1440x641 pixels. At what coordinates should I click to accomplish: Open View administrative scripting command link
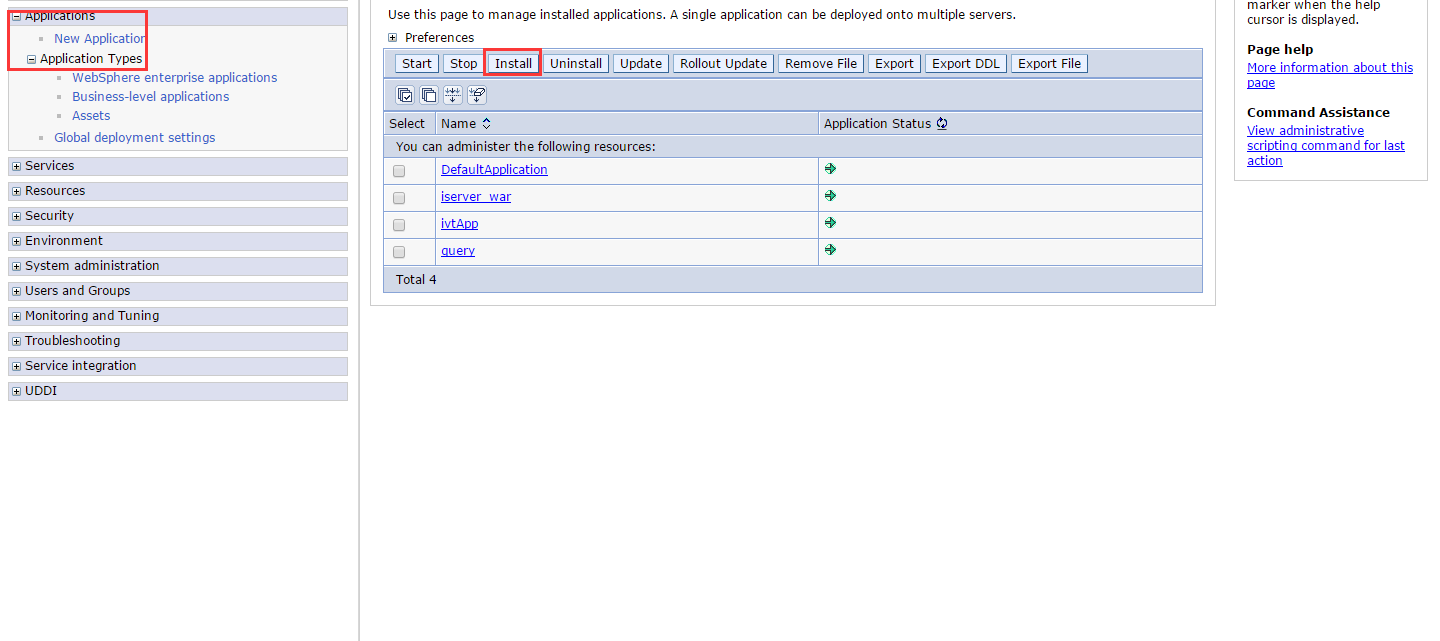pyautogui.click(x=1326, y=146)
